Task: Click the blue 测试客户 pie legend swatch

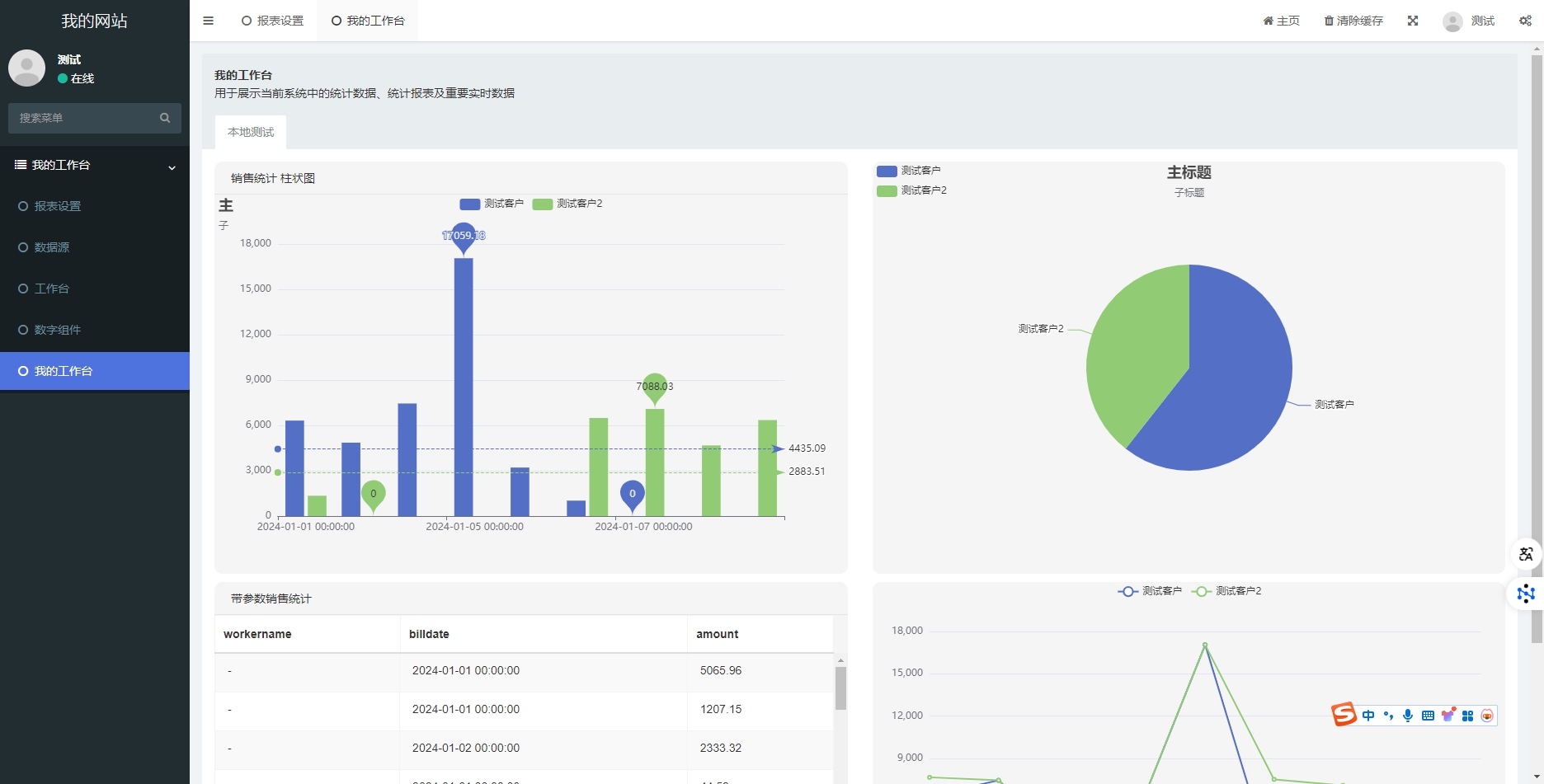Action: pyautogui.click(x=887, y=171)
